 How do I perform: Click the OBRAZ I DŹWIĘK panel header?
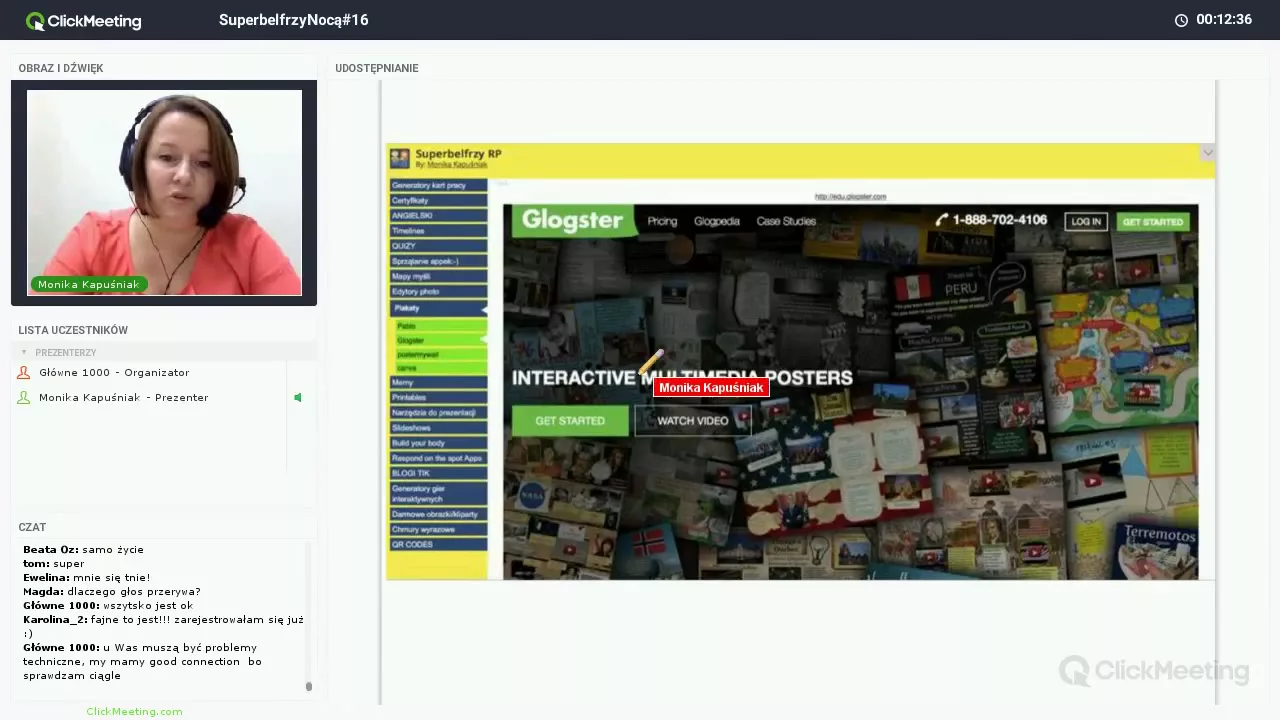pos(61,68)
